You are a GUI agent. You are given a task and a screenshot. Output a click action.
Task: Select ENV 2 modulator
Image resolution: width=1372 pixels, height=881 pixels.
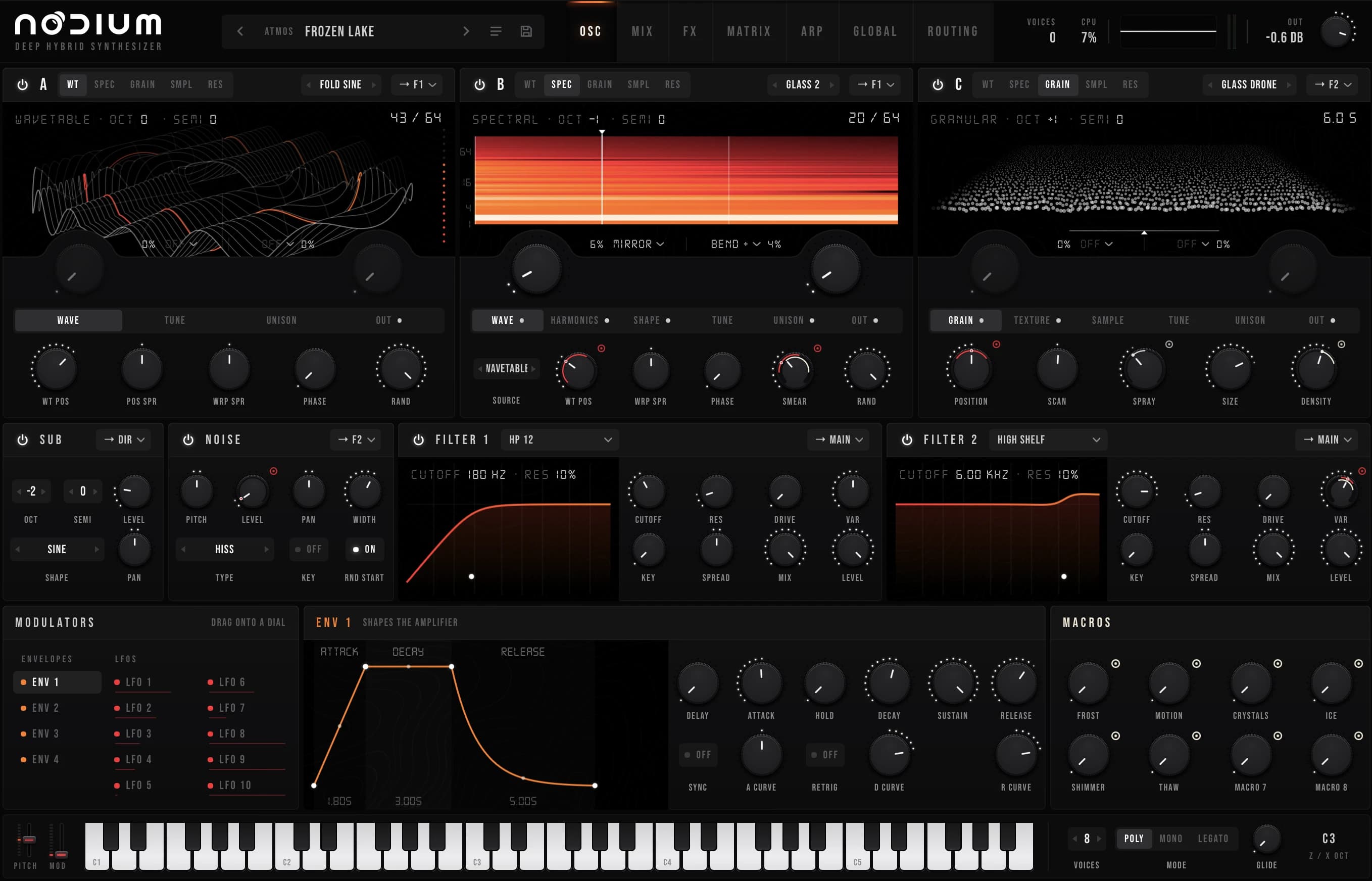[57, 708]
